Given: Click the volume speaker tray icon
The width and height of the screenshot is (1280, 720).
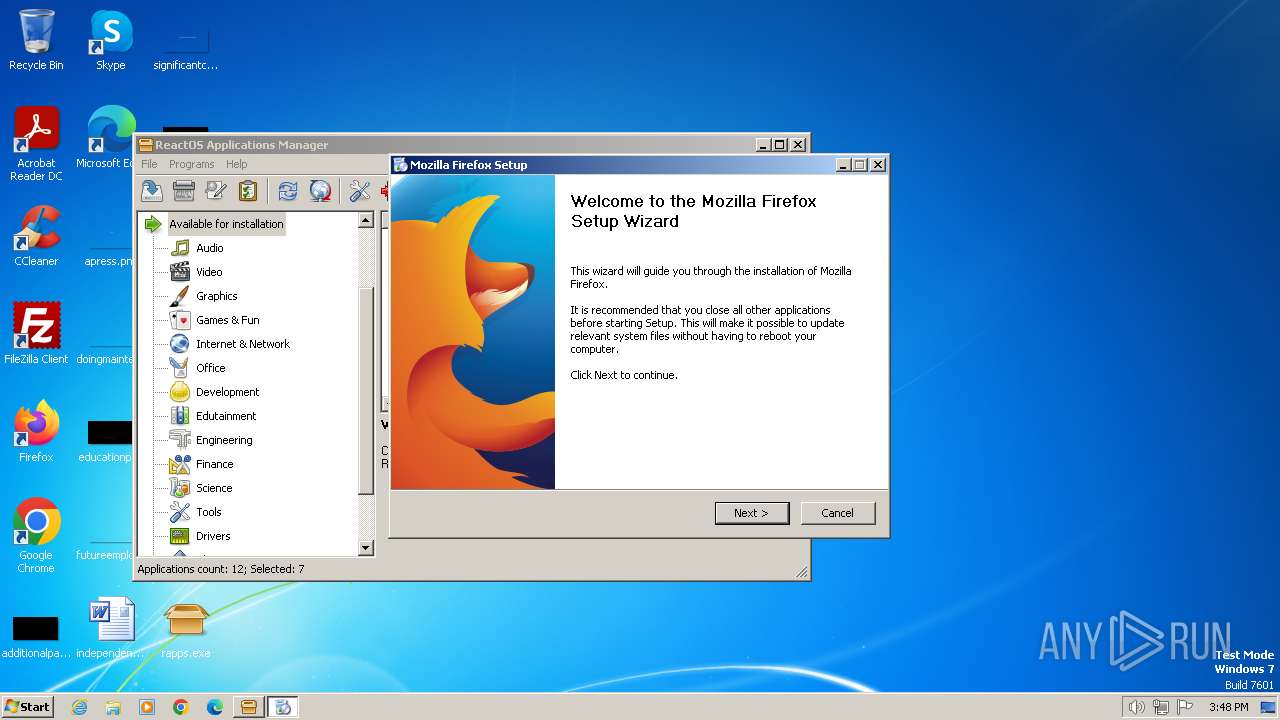Looking at the screenshot, I should (1136, 707).
